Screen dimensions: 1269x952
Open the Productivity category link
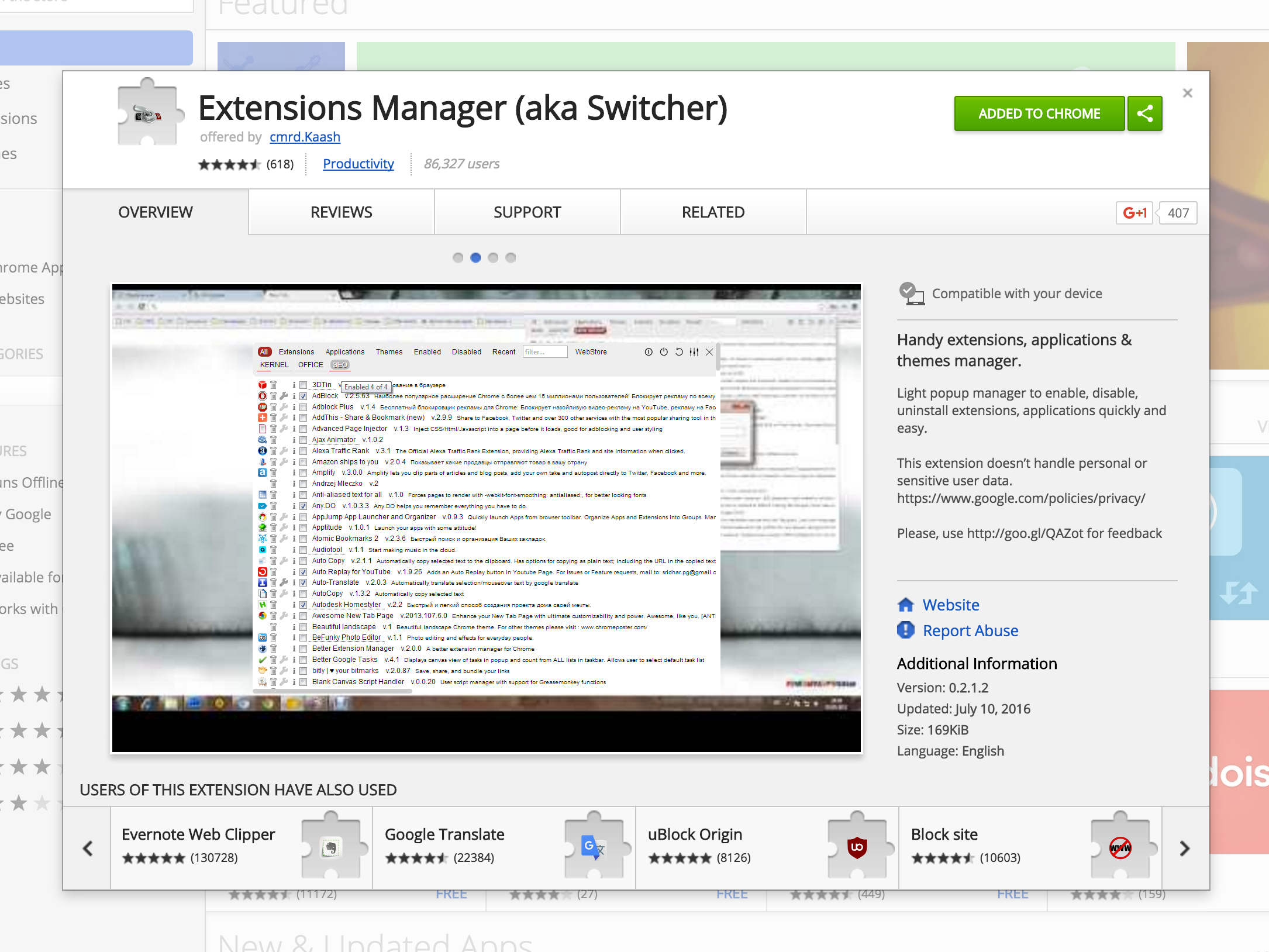click(x=358, y=164)
